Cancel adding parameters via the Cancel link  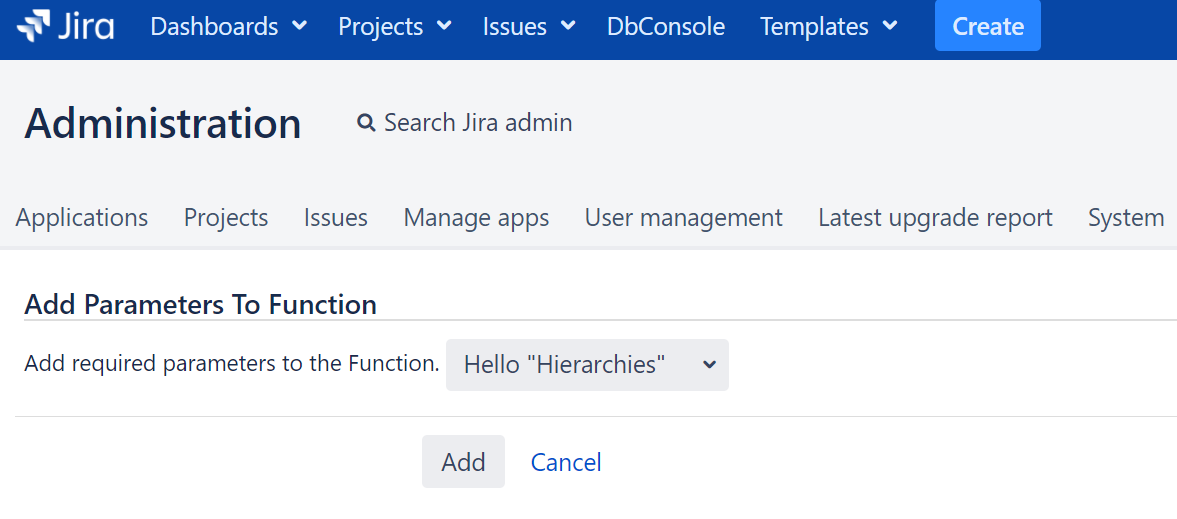coord(566,462)
